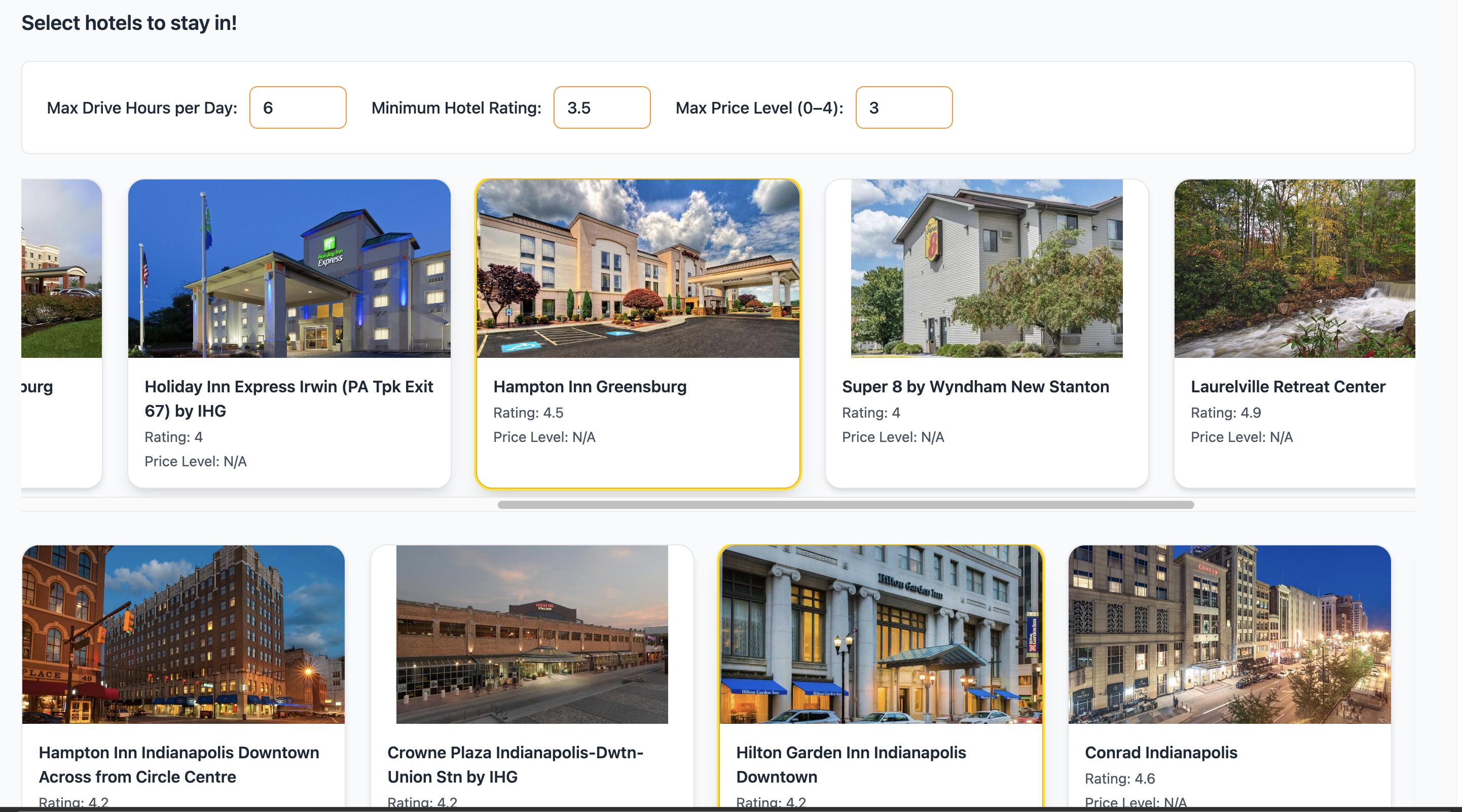Click the horizontal hotel list scrollbar
Image resolution: width=1462 pixels, height=812 pixels.
click(x=846, y=504)
